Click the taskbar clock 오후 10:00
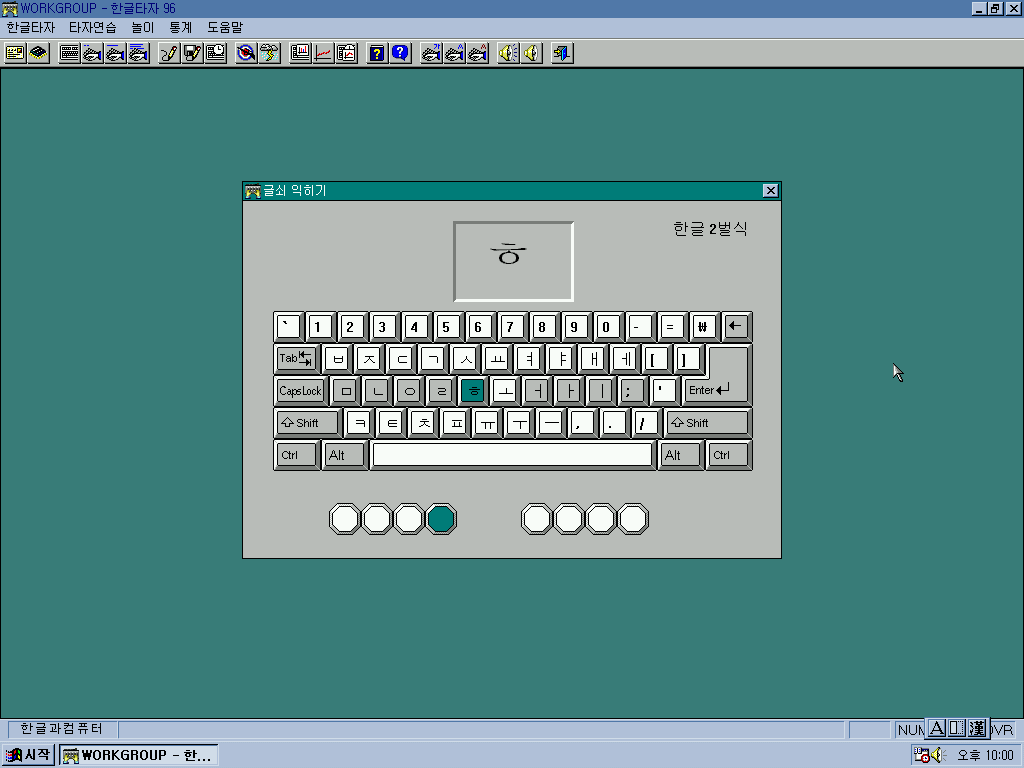The height and width of the screenshot is (768, 1024). coord(985,755)
